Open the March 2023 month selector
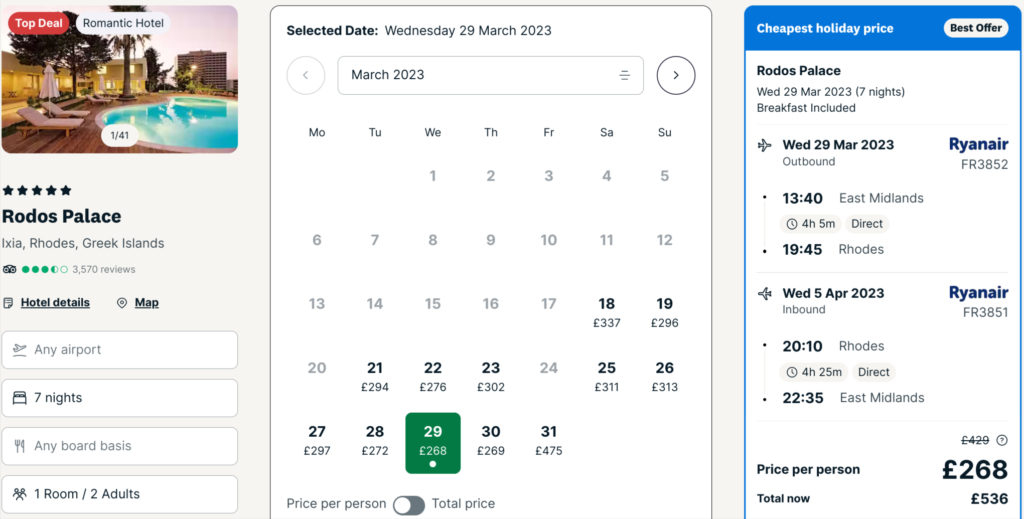 490,75
